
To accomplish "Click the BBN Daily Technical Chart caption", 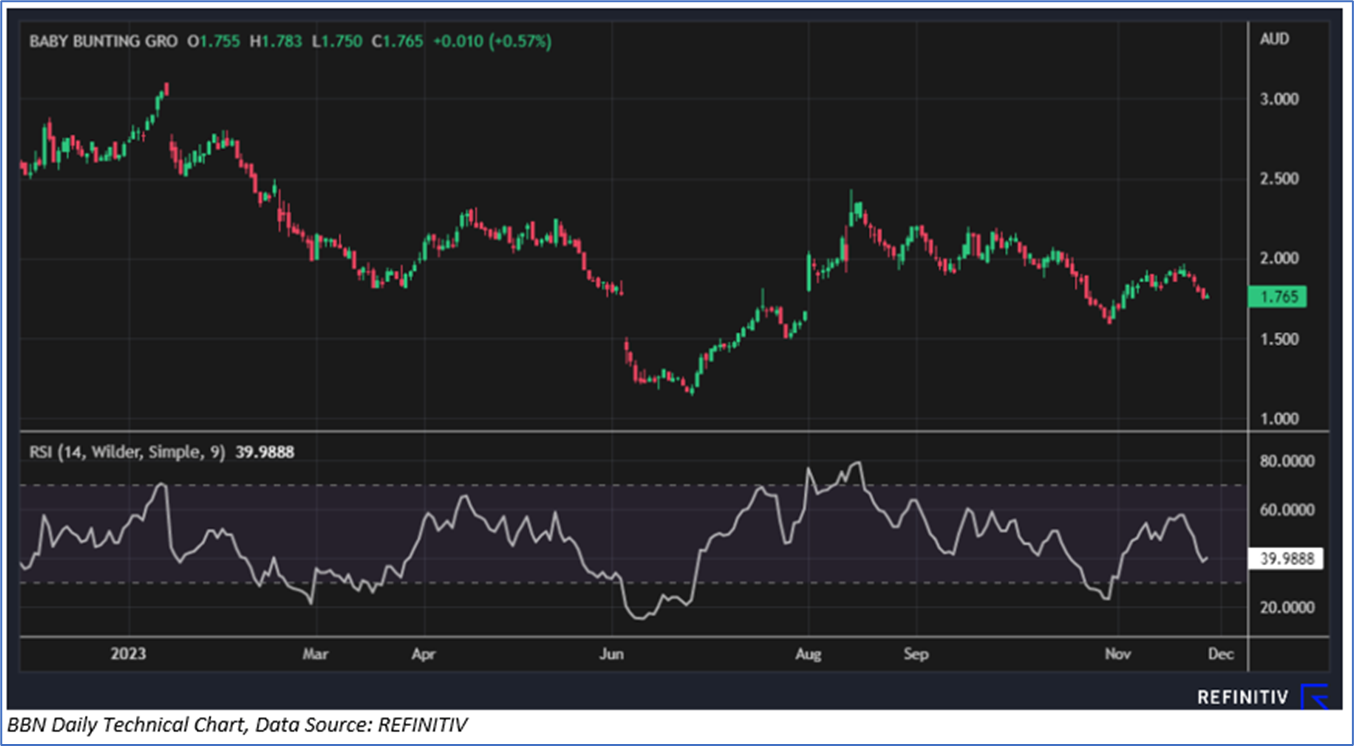I will pos(238,727).
